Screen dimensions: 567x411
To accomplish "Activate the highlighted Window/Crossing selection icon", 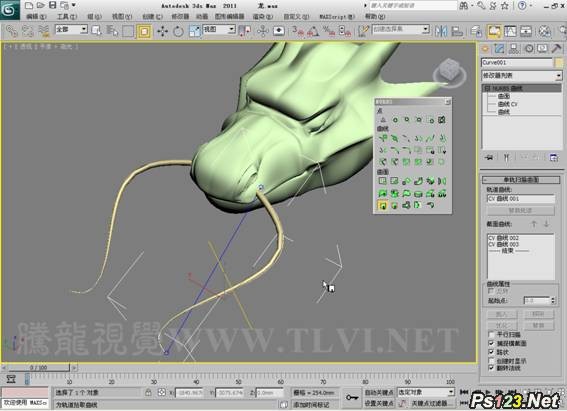I will (144, 32).
